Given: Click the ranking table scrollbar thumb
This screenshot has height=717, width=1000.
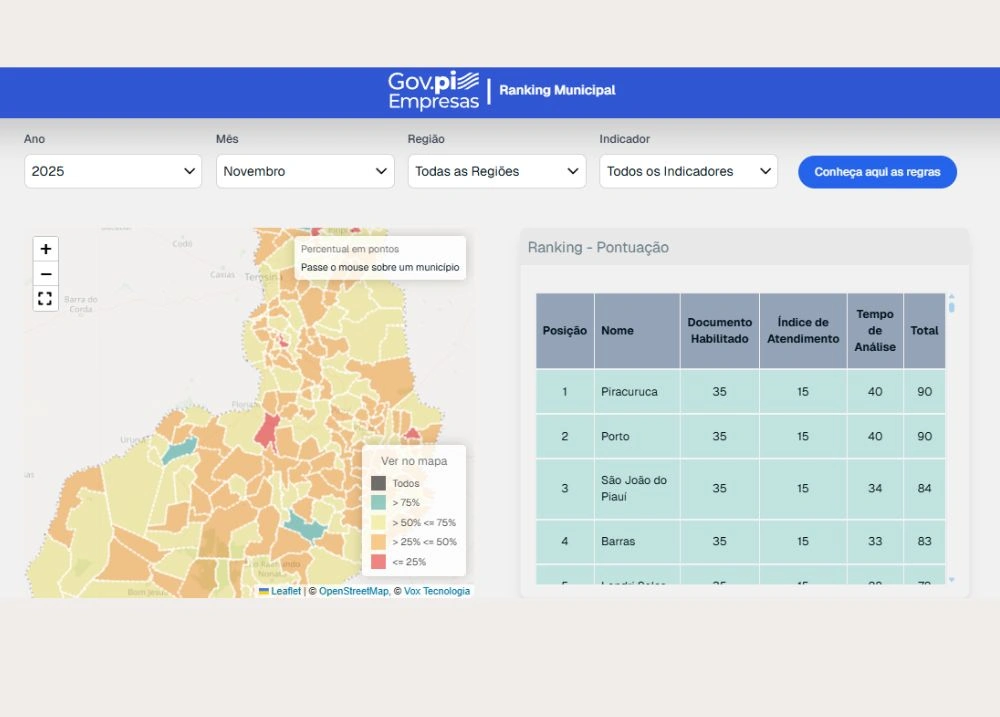Looking at the screenshot, I should [951, 307].
